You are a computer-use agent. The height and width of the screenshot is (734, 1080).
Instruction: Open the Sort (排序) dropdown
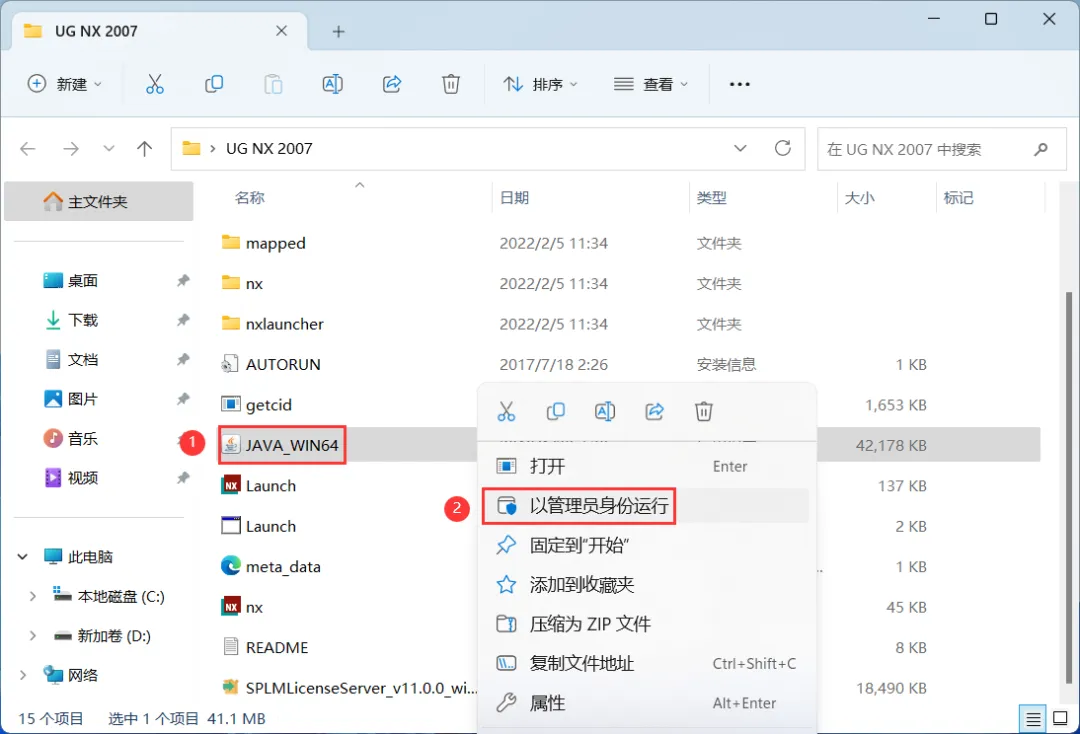click(x=541, y=84)
